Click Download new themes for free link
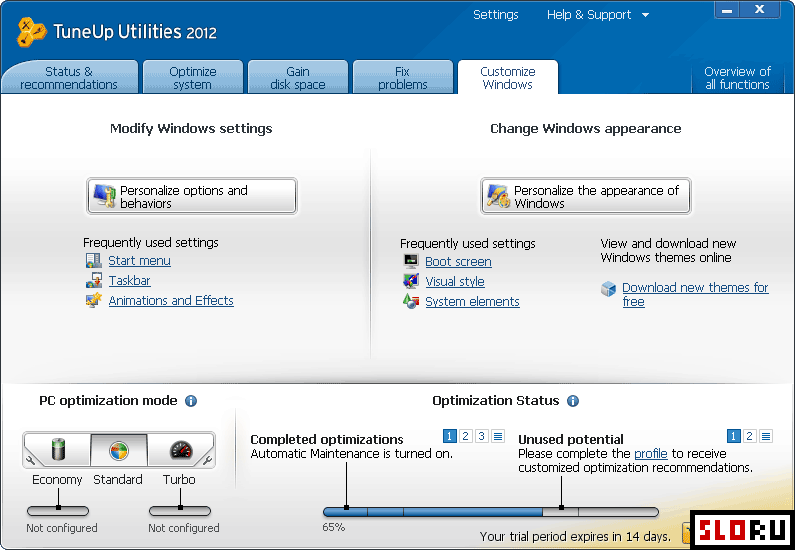 click(x=695, y=295)
